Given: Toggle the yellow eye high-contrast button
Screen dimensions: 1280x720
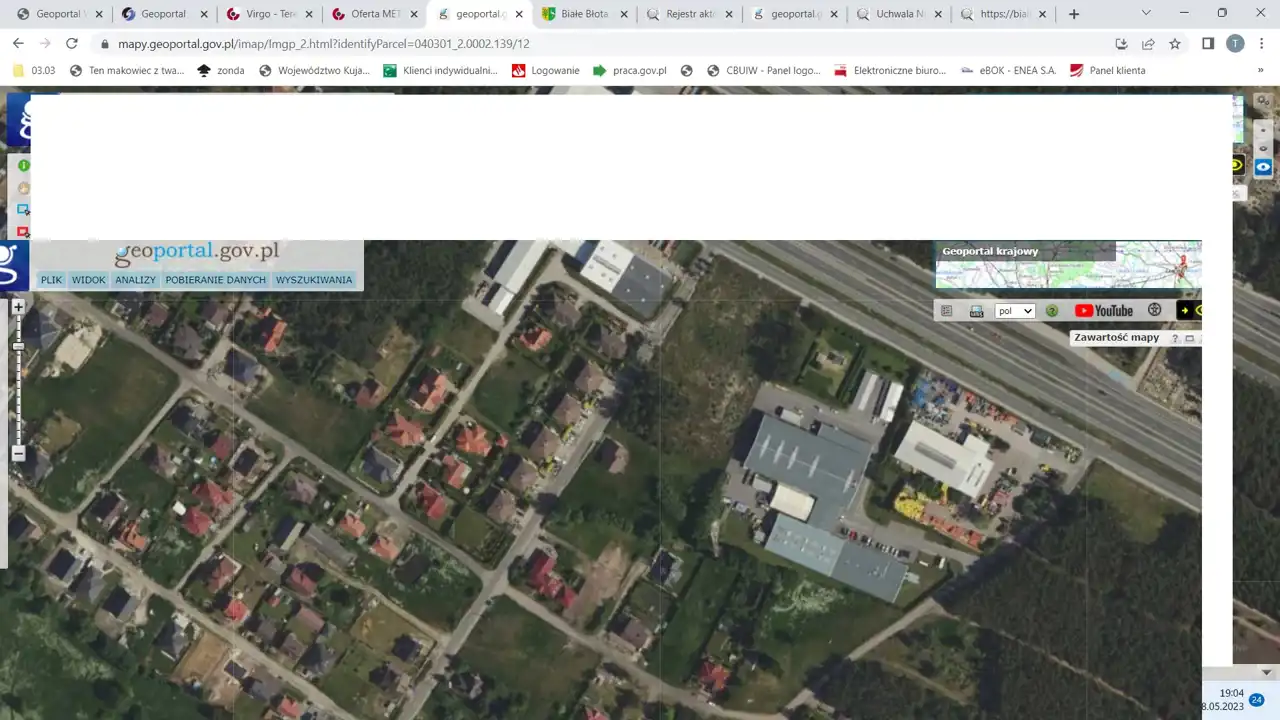Looking at the screenshot, I should [x=1237, y=165].
